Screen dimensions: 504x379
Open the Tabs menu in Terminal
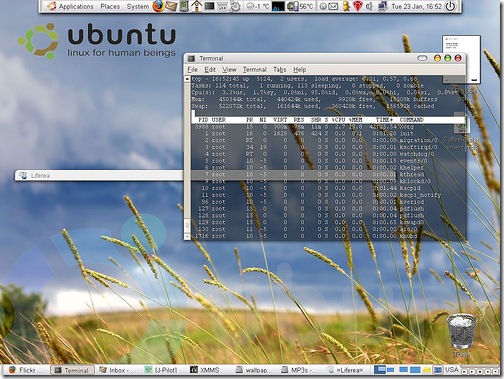point(280,70)
